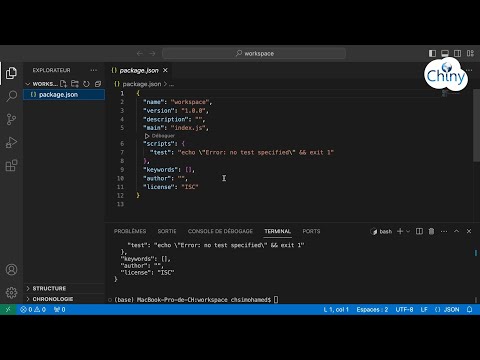The width and height of the screenshot is (480, 360).
Task: Change encoding via UTF-8 status item
Action: click(404, 309)
